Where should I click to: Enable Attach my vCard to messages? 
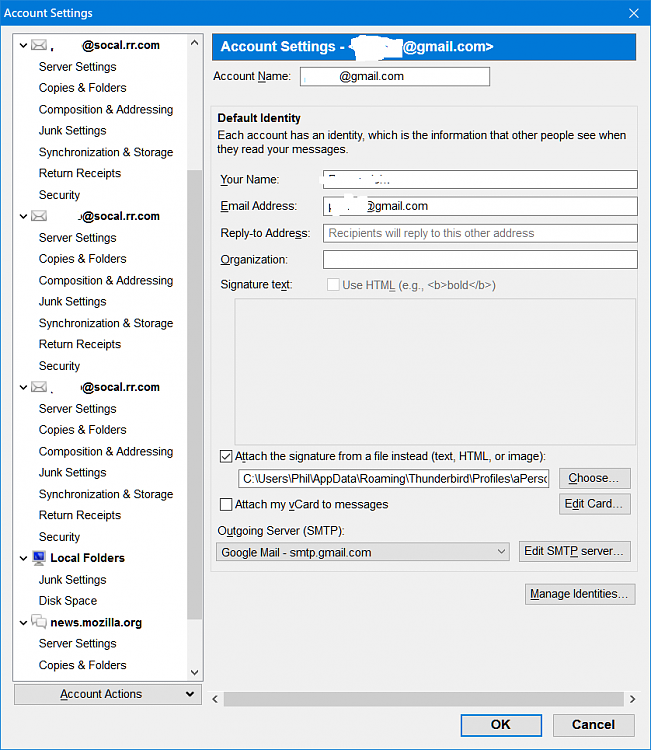226,504
